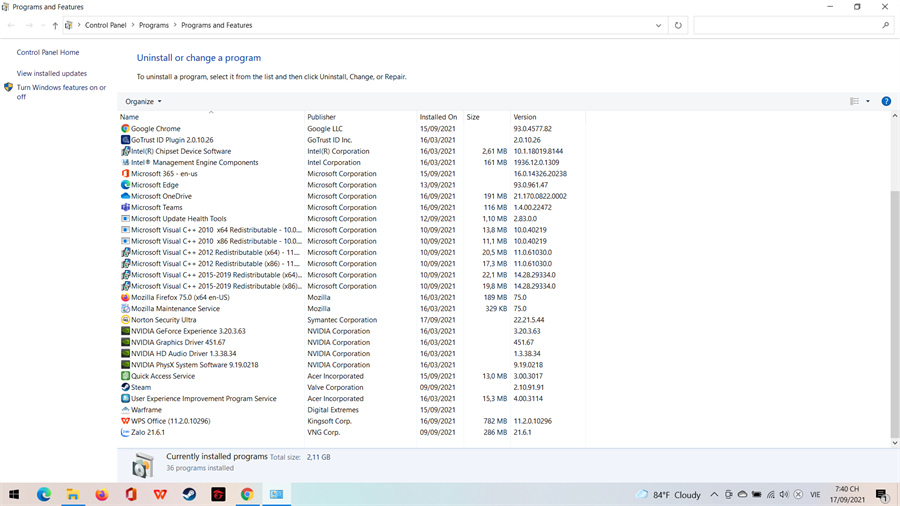
Task: Click View installed updates link
Action: click(52, 73)
